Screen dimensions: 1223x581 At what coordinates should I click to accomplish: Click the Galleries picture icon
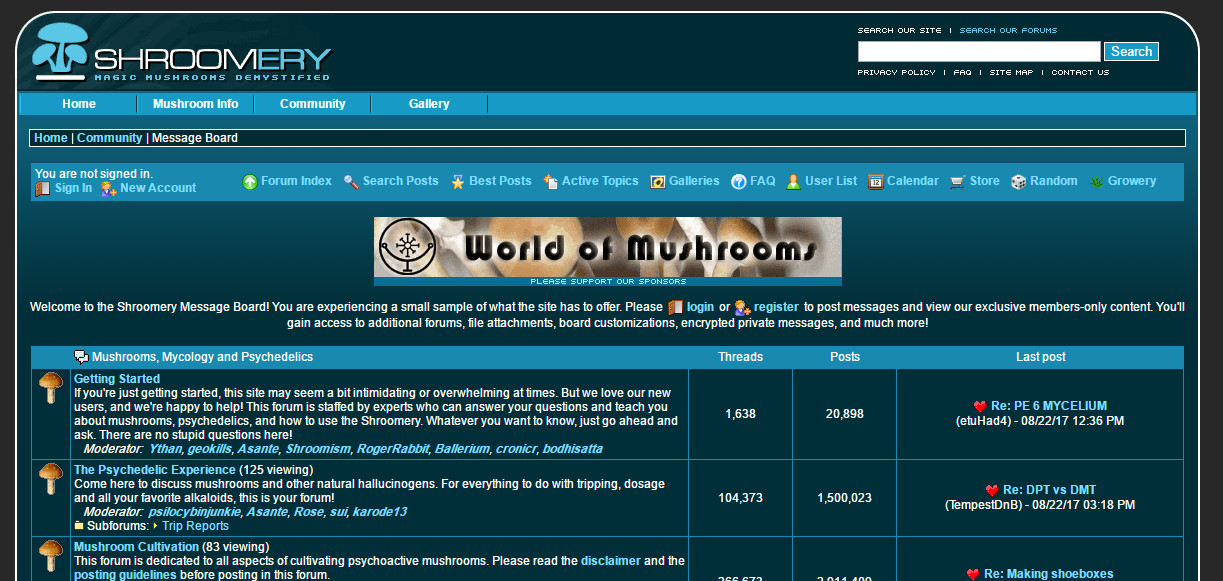[658, 182]
